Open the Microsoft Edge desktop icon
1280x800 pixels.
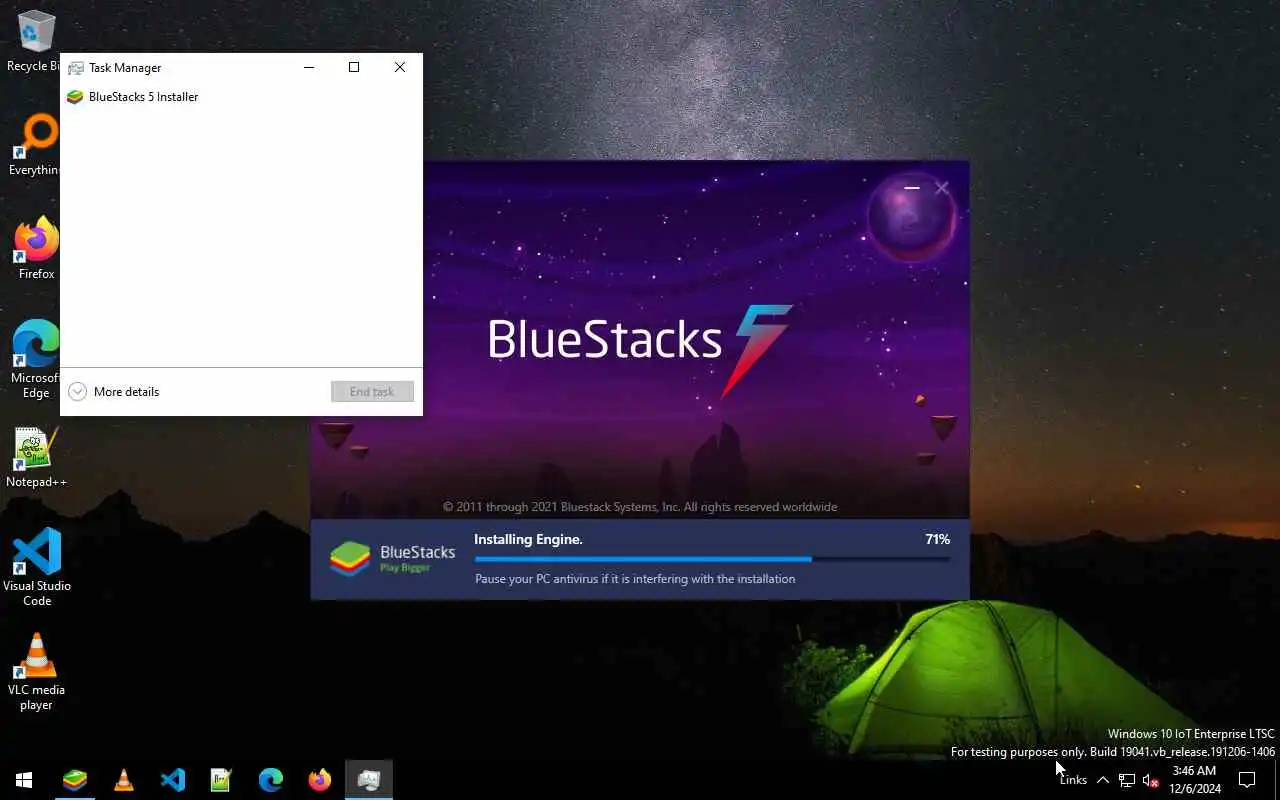click(36, 359)
